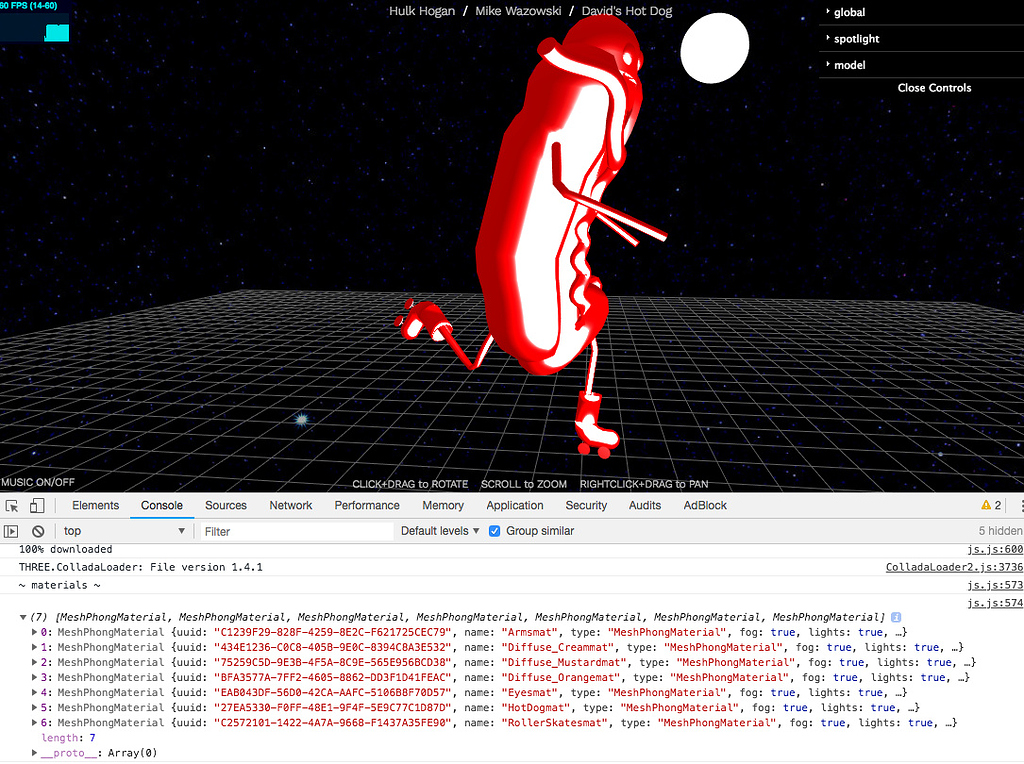
Task: Click Close Controls button
Action: [x=934, y=88]
